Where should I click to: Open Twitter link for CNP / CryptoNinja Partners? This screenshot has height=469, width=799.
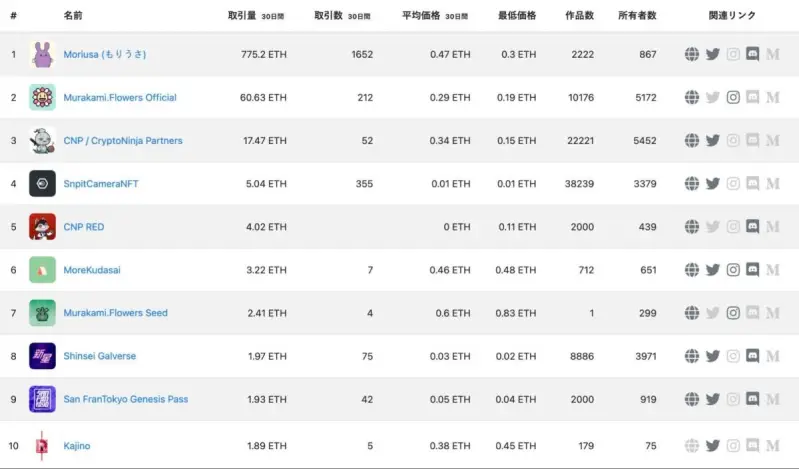[712, 140]
